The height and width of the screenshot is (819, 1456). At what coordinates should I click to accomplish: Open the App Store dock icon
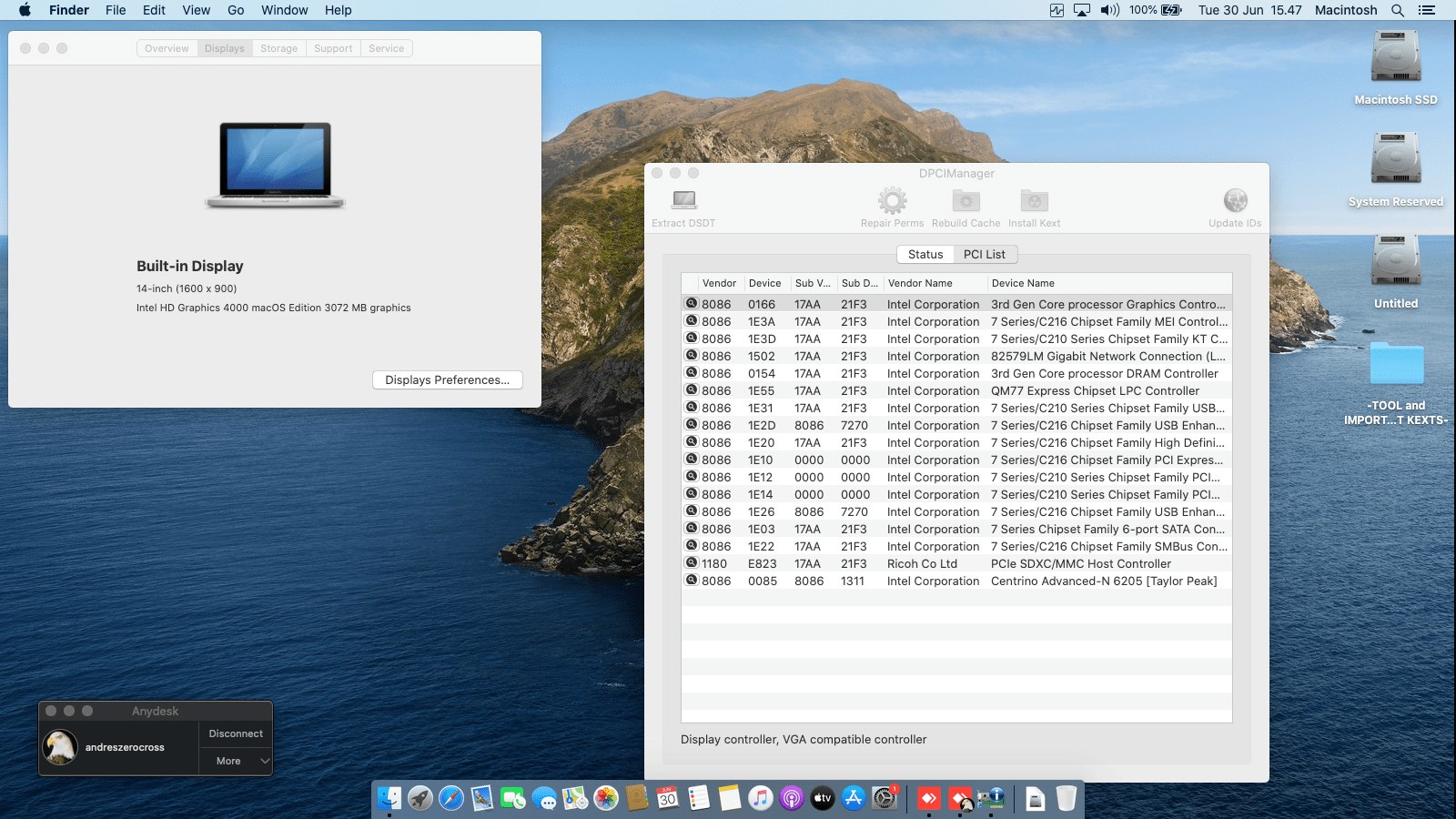[x=854, y=799]
